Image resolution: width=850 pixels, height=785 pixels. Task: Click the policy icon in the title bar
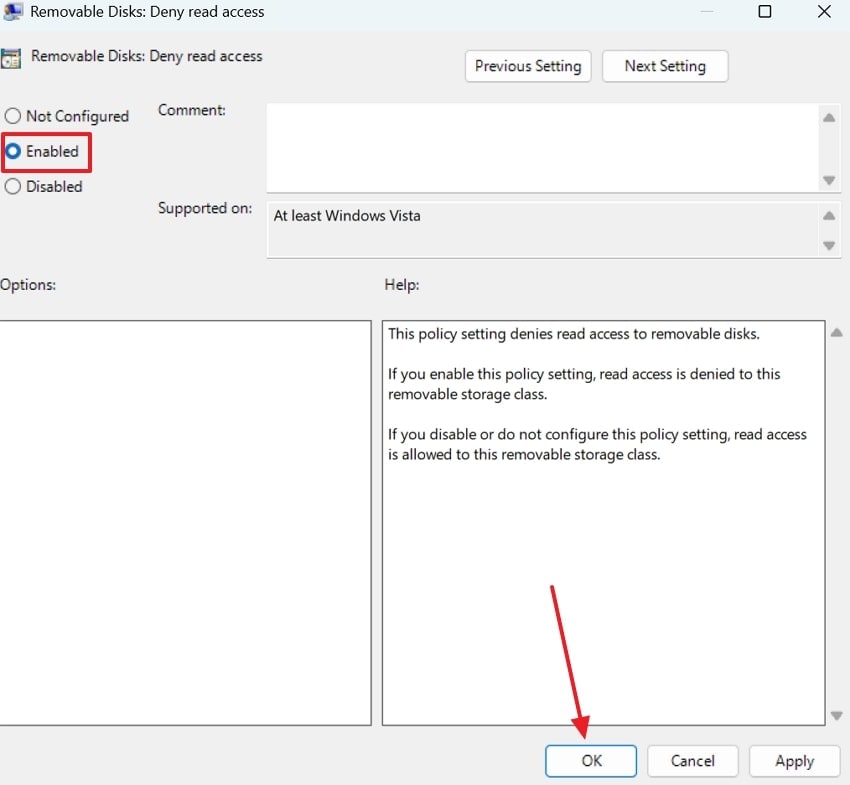13,12
